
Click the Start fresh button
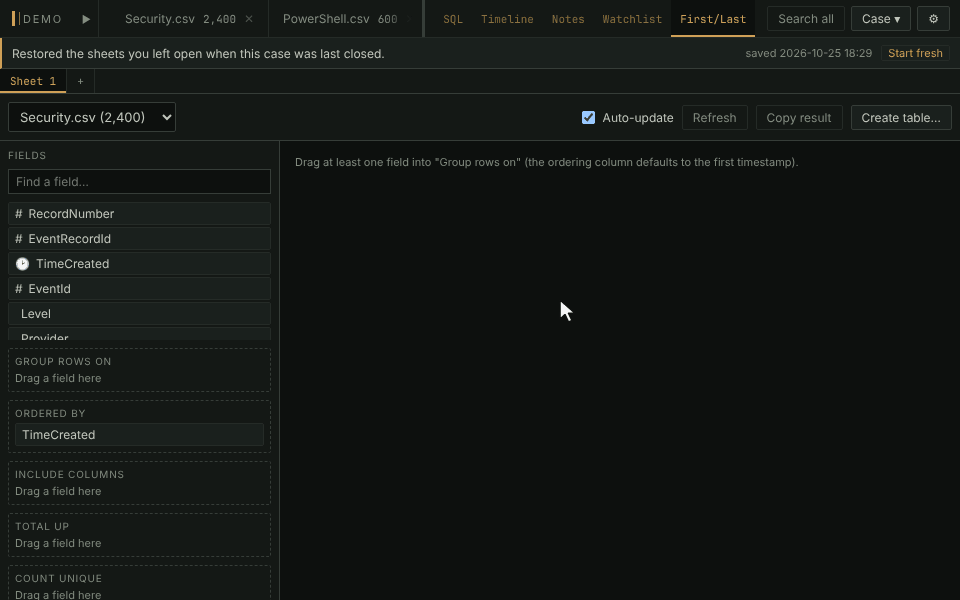point(915,53)
